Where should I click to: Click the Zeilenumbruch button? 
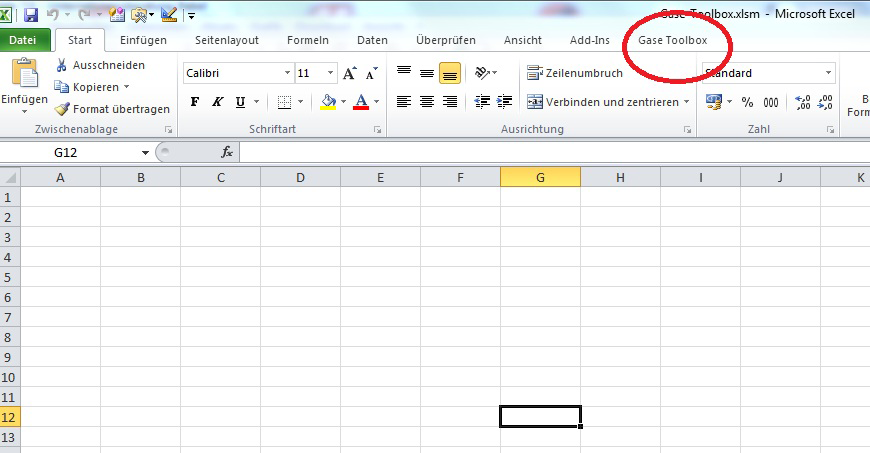[x=575, y=73]
